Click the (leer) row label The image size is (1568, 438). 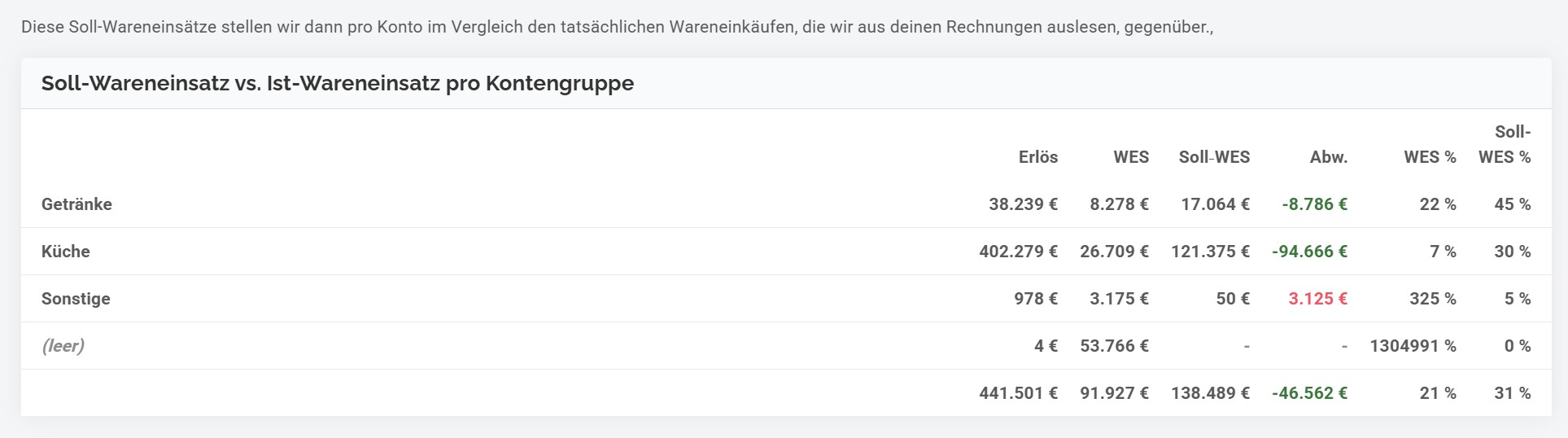[63, 346]
